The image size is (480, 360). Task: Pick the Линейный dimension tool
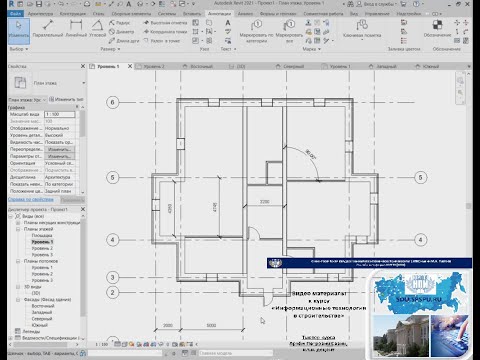point(76,28)
